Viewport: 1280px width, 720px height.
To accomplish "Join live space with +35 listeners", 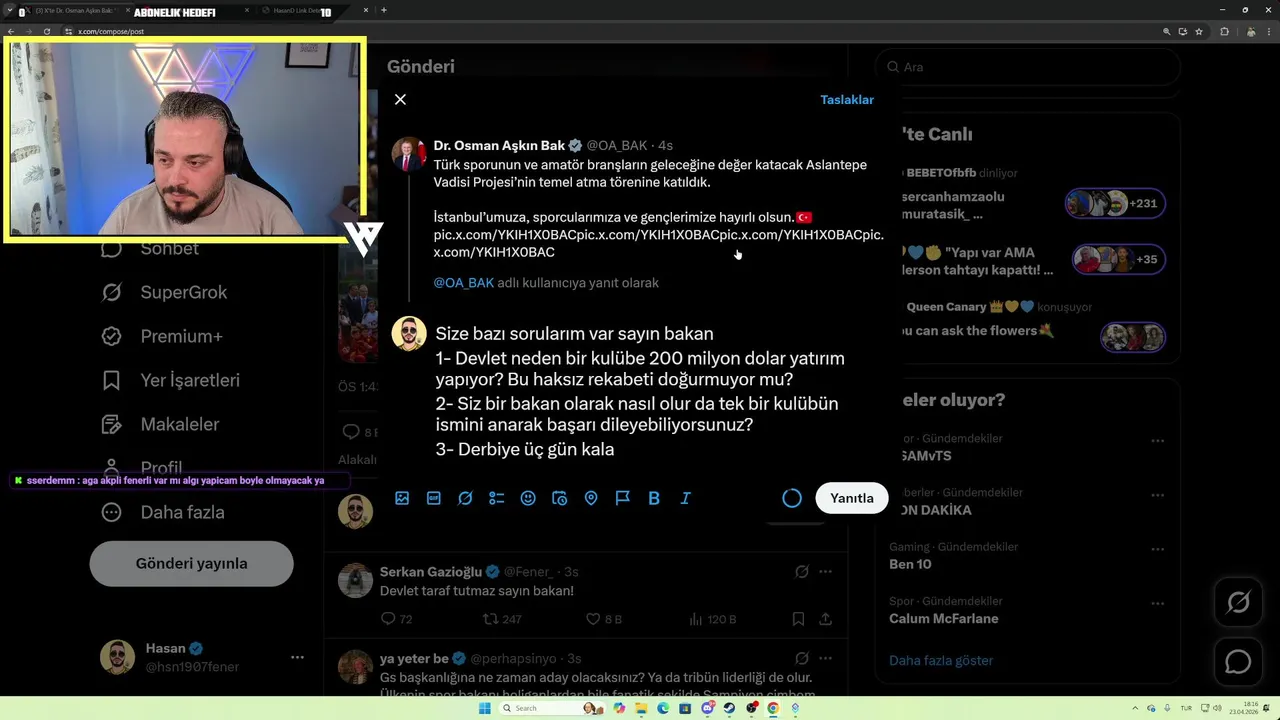I will tap(1118, 259).
